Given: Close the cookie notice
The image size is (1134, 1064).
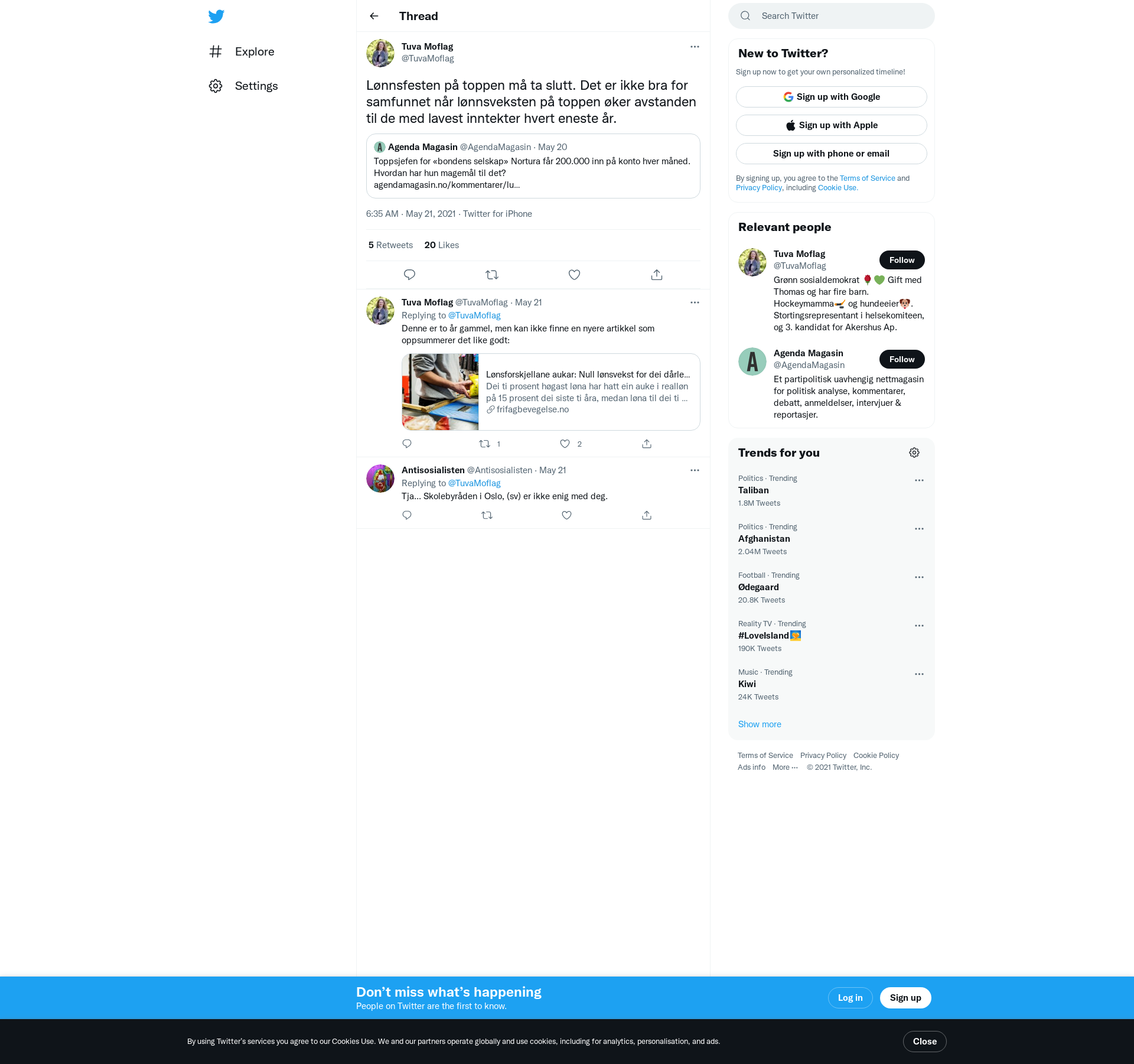Looking at the screenshot, I should click(925, 1042).
